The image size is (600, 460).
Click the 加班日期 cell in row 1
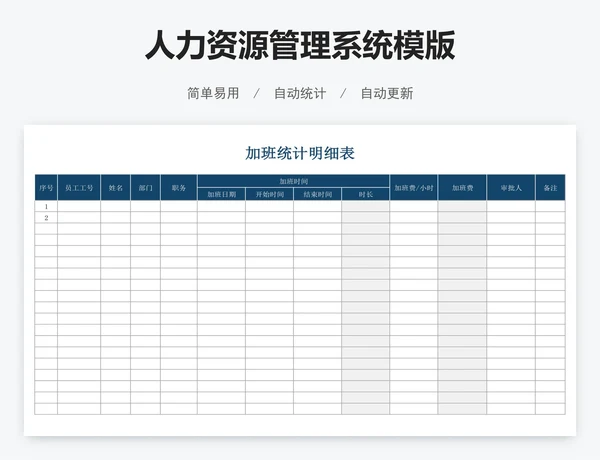tap(222, 206)
